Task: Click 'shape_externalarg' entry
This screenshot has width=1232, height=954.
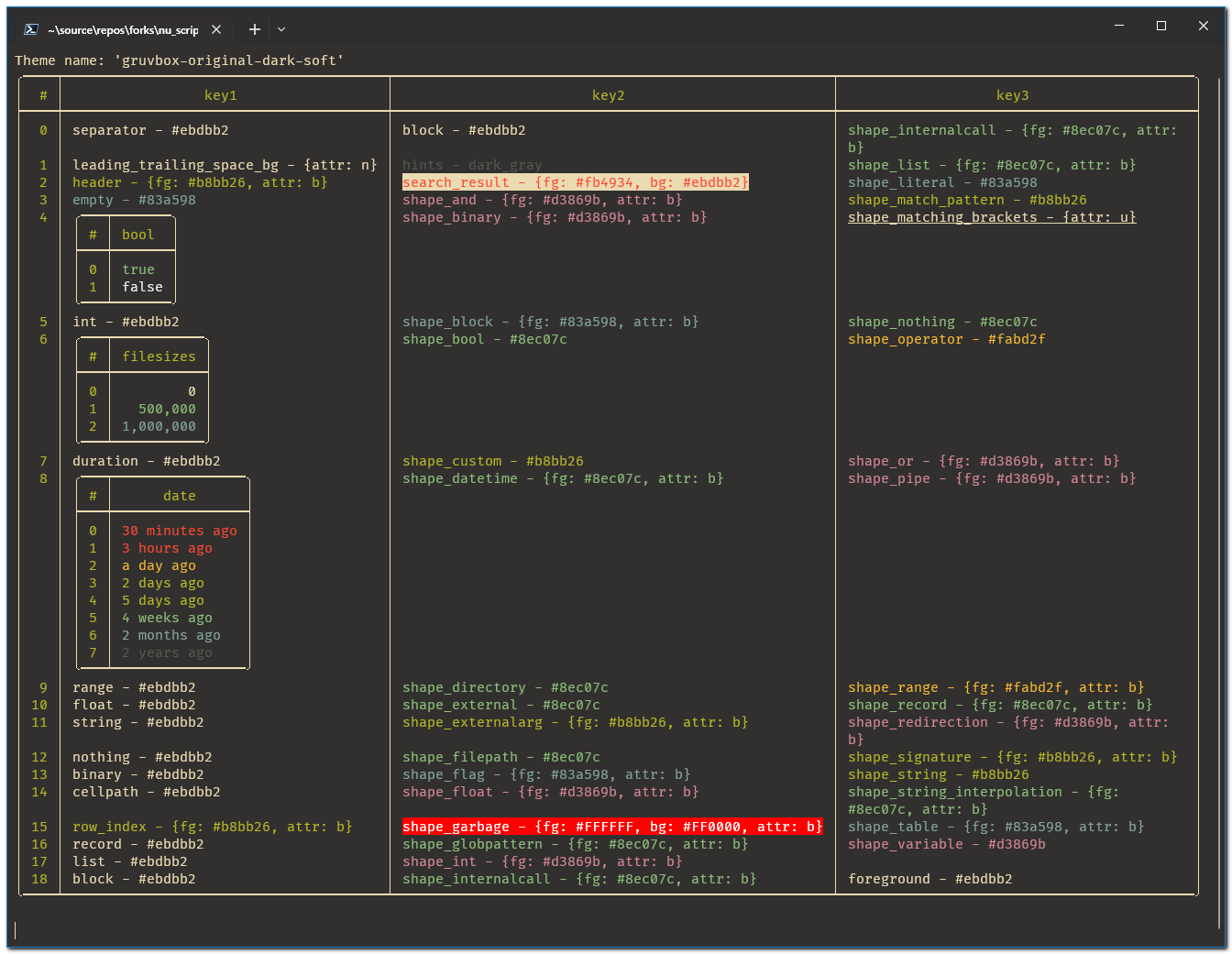Action: 576,722
